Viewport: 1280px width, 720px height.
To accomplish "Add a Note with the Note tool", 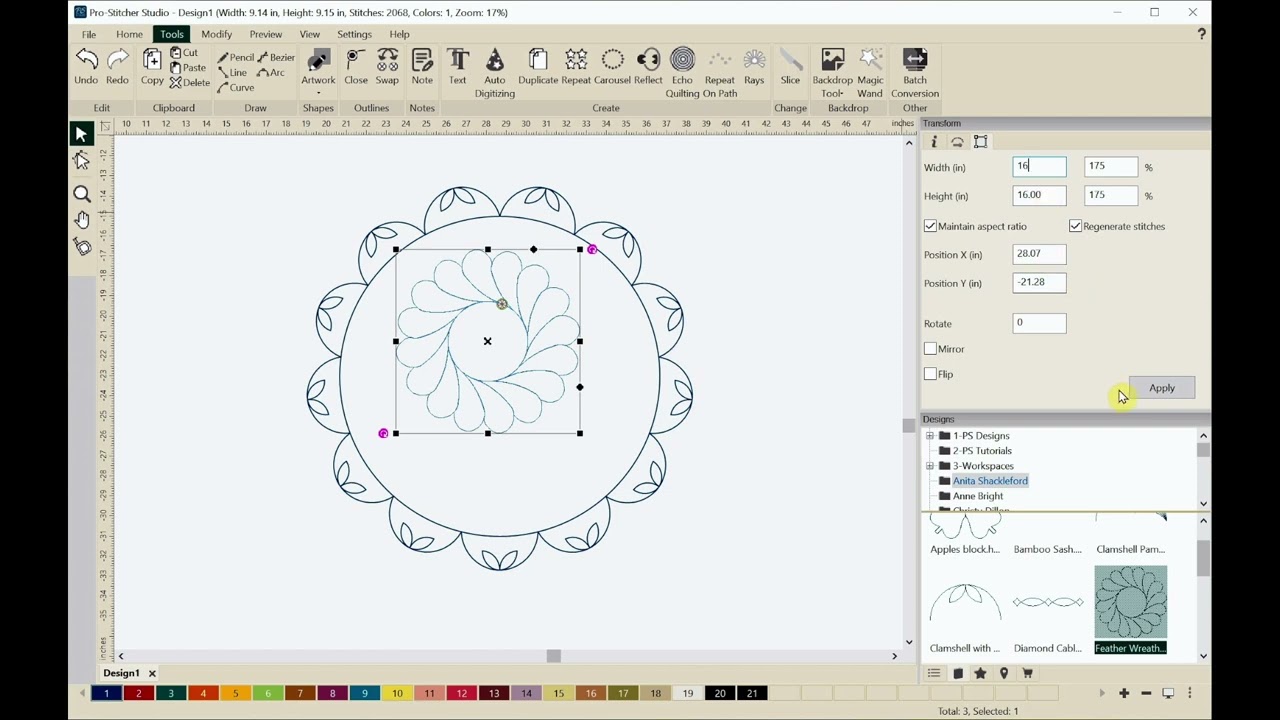I will click(422, 67).
